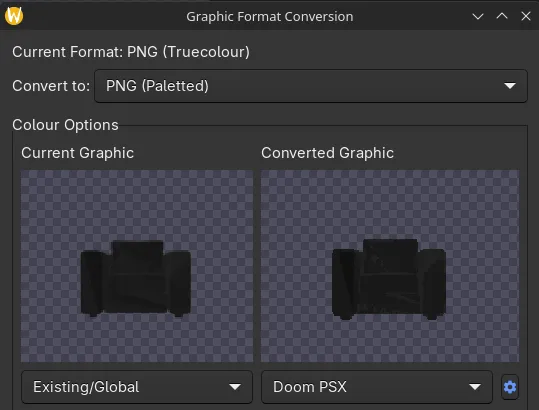Screen dimensions: 539x410
Task: Maximize dialog using the up-chevron icon
Action: [x=502, y=16]
